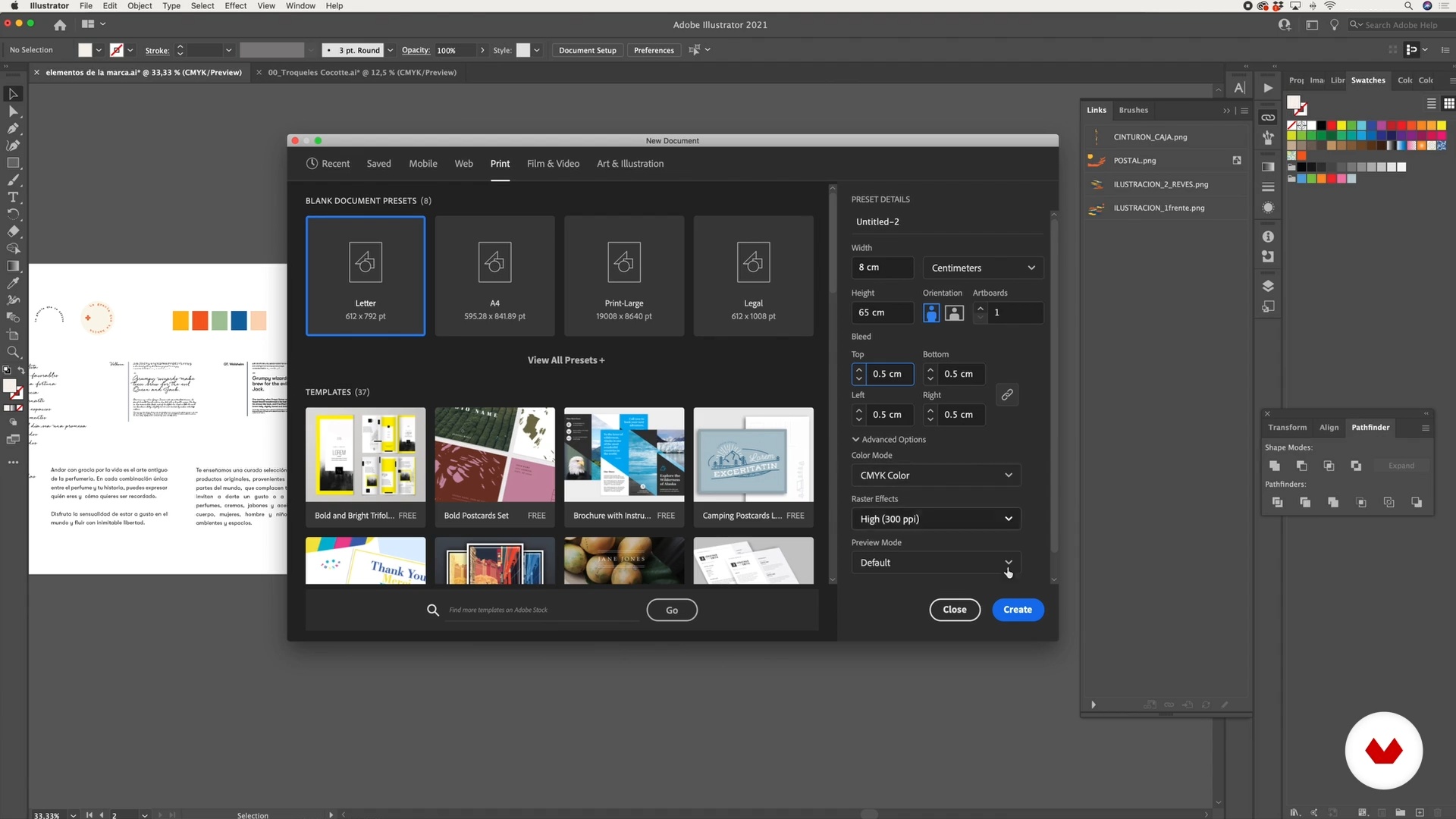The width and height of the screenshot is (1456, 819).
Task: Switch Swatches panel to thumbnail view
Action: click(x=1448, y=104)
